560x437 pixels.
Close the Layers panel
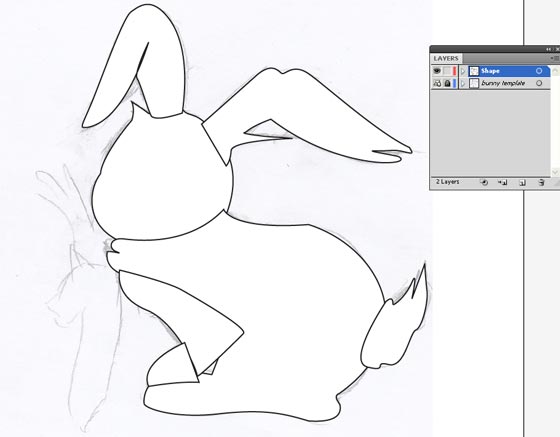tap(557, 49)
